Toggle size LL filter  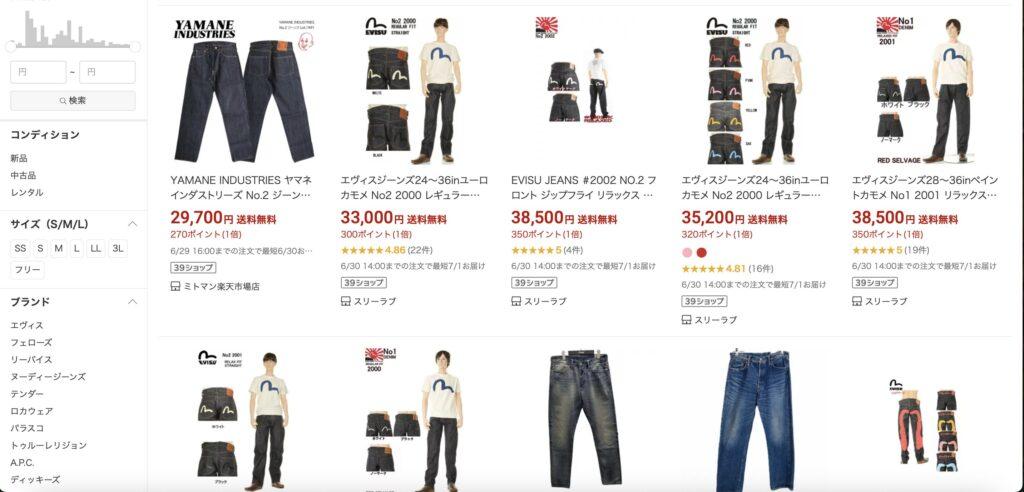[x=96, y=248]
